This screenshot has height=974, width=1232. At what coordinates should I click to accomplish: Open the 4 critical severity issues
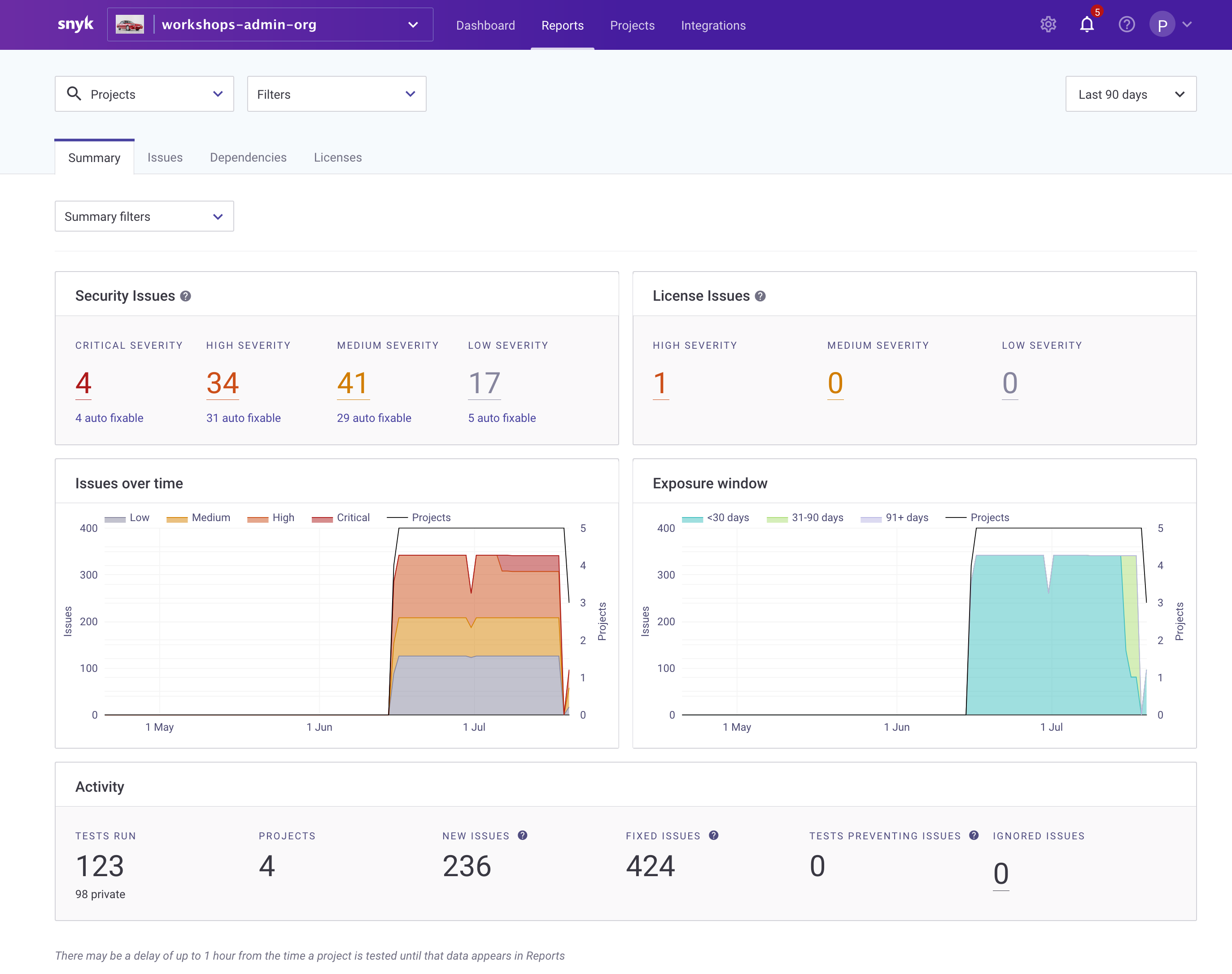(83, 383)
